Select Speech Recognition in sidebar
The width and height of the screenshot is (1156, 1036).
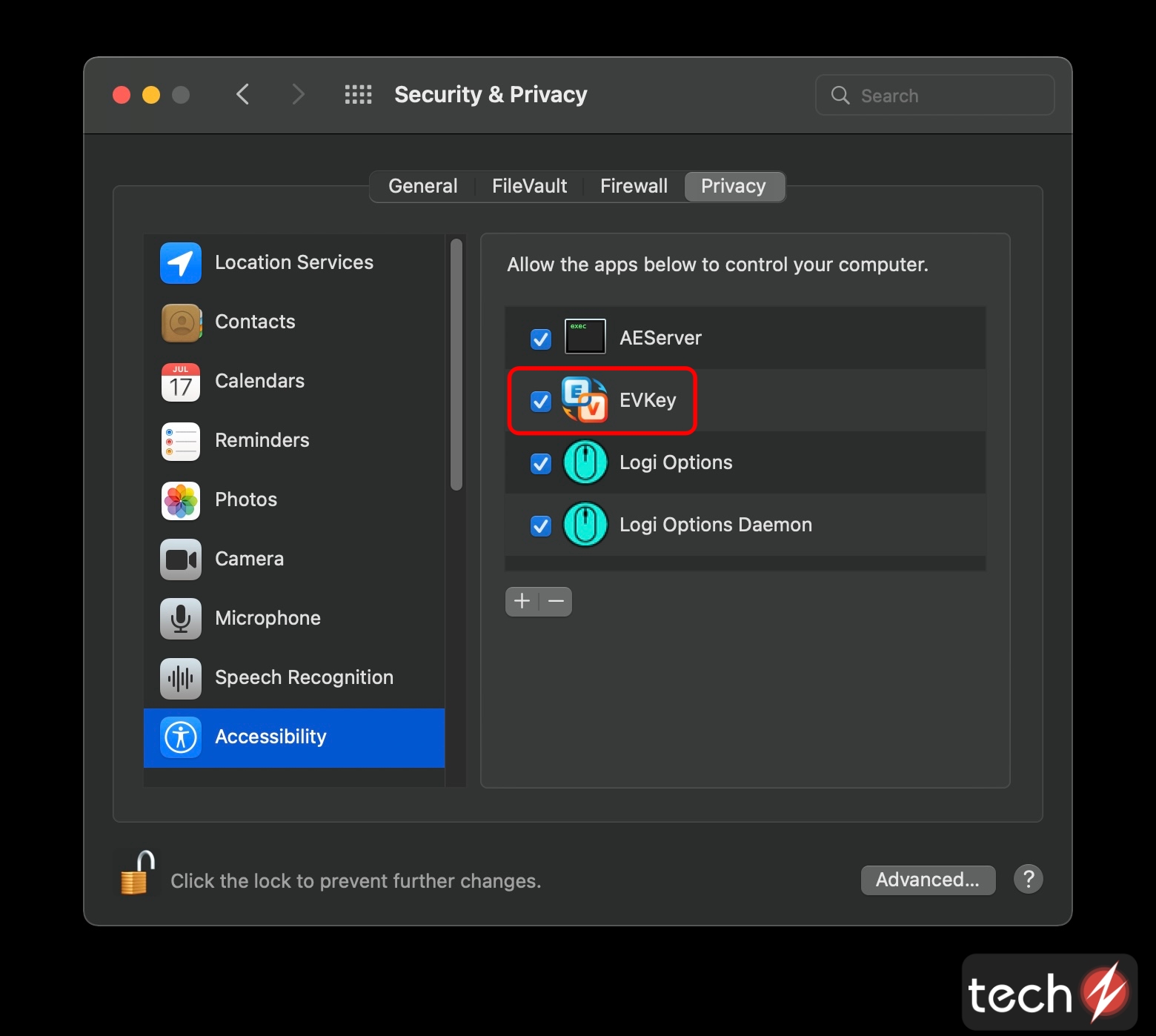[304, 677]
